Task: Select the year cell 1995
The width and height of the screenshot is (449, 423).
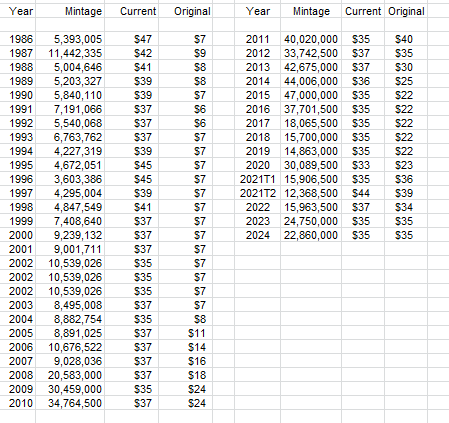Action: coord(18,165)
